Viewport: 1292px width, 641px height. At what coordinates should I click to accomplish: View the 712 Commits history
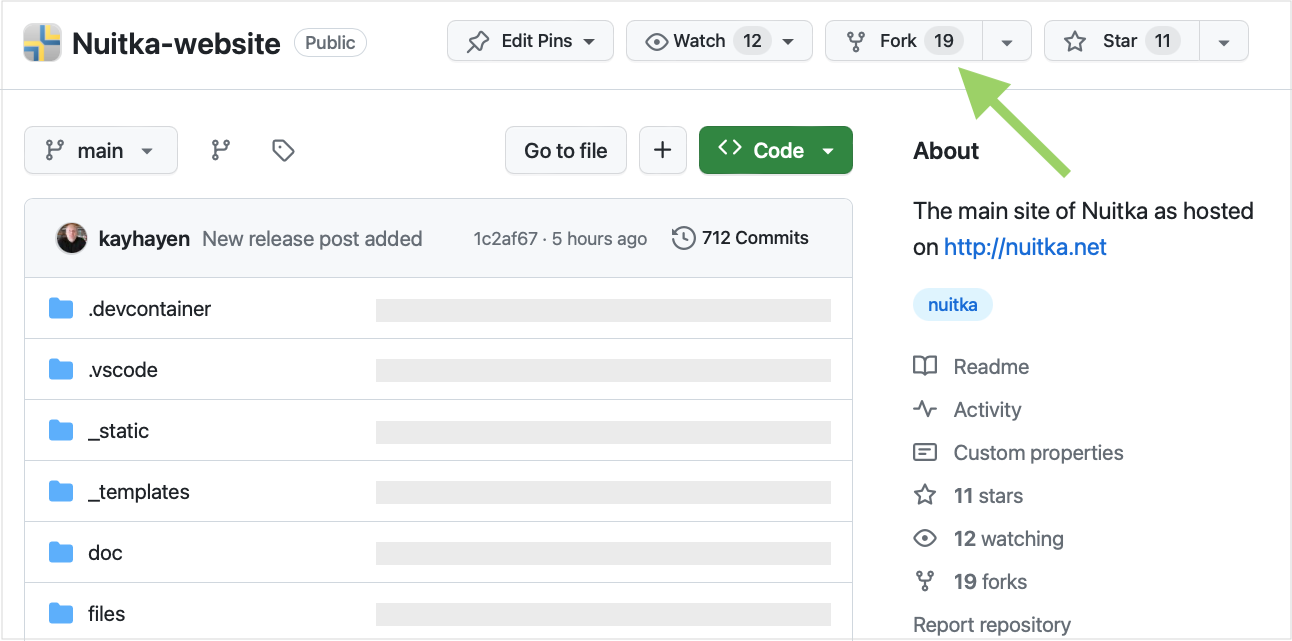[x=740, y=238]
